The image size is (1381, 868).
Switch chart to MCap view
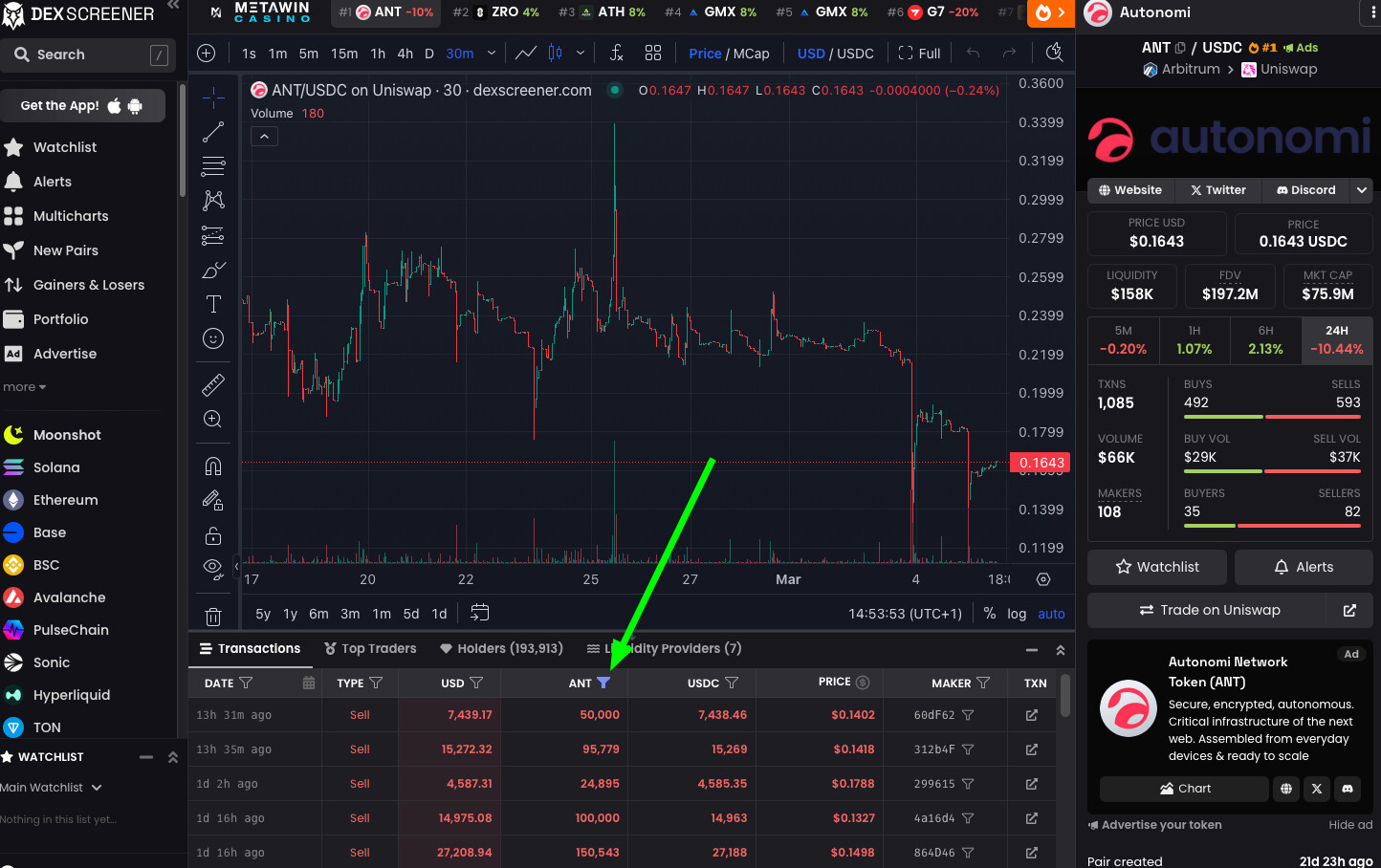pyautogui.click(x=752, y=54)
